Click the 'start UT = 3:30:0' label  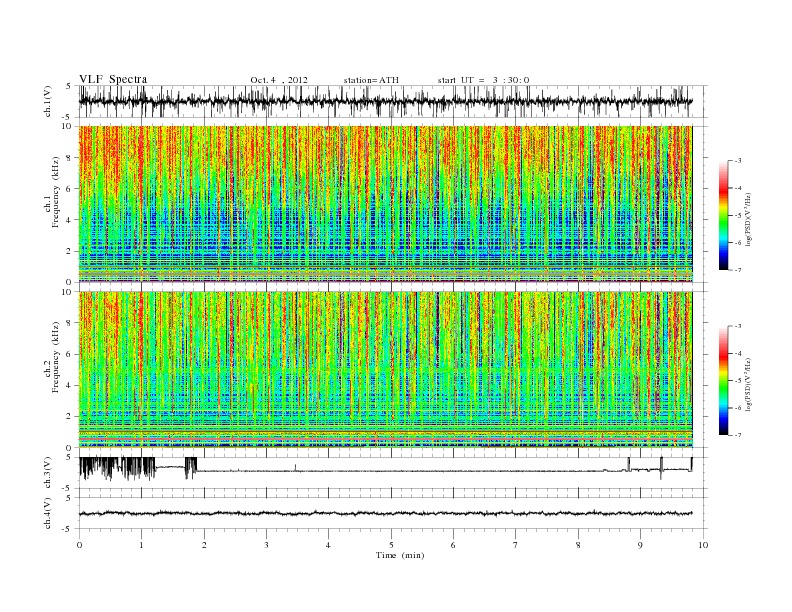(x=483, y=80)
